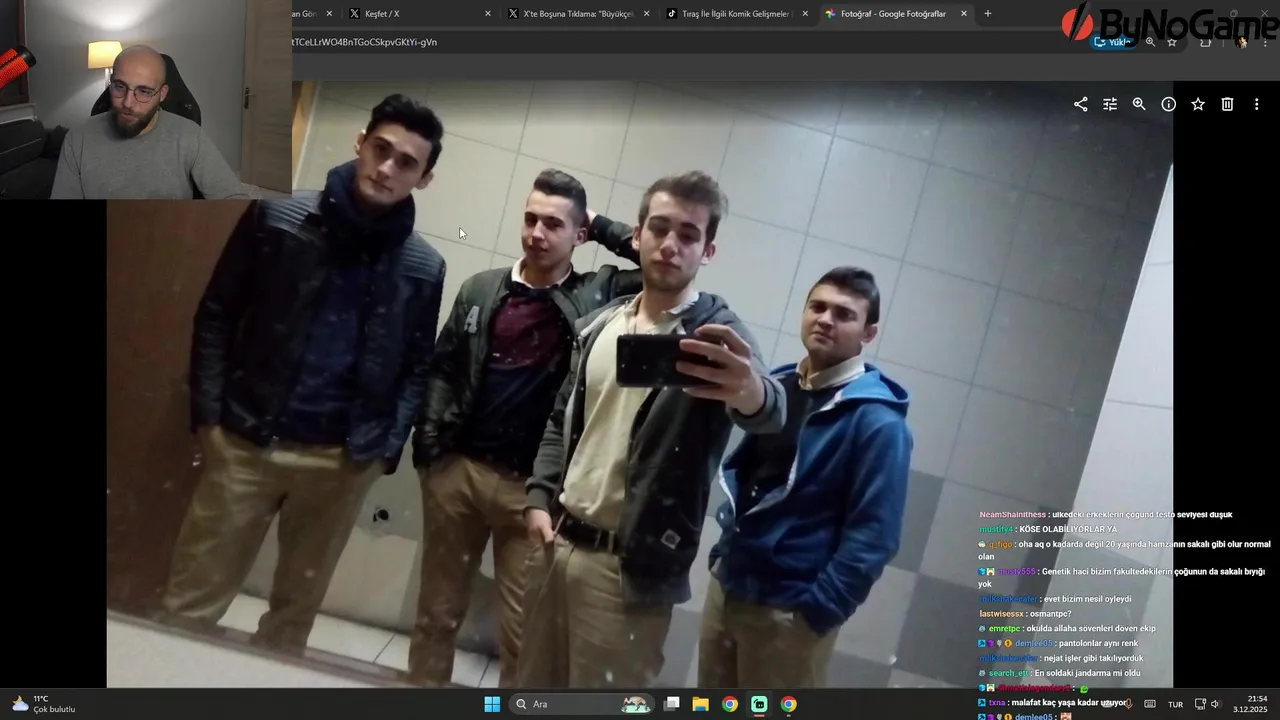1280x720 pixels.
Task: Click the taskbar Ara search box
Action: (582, 704)
